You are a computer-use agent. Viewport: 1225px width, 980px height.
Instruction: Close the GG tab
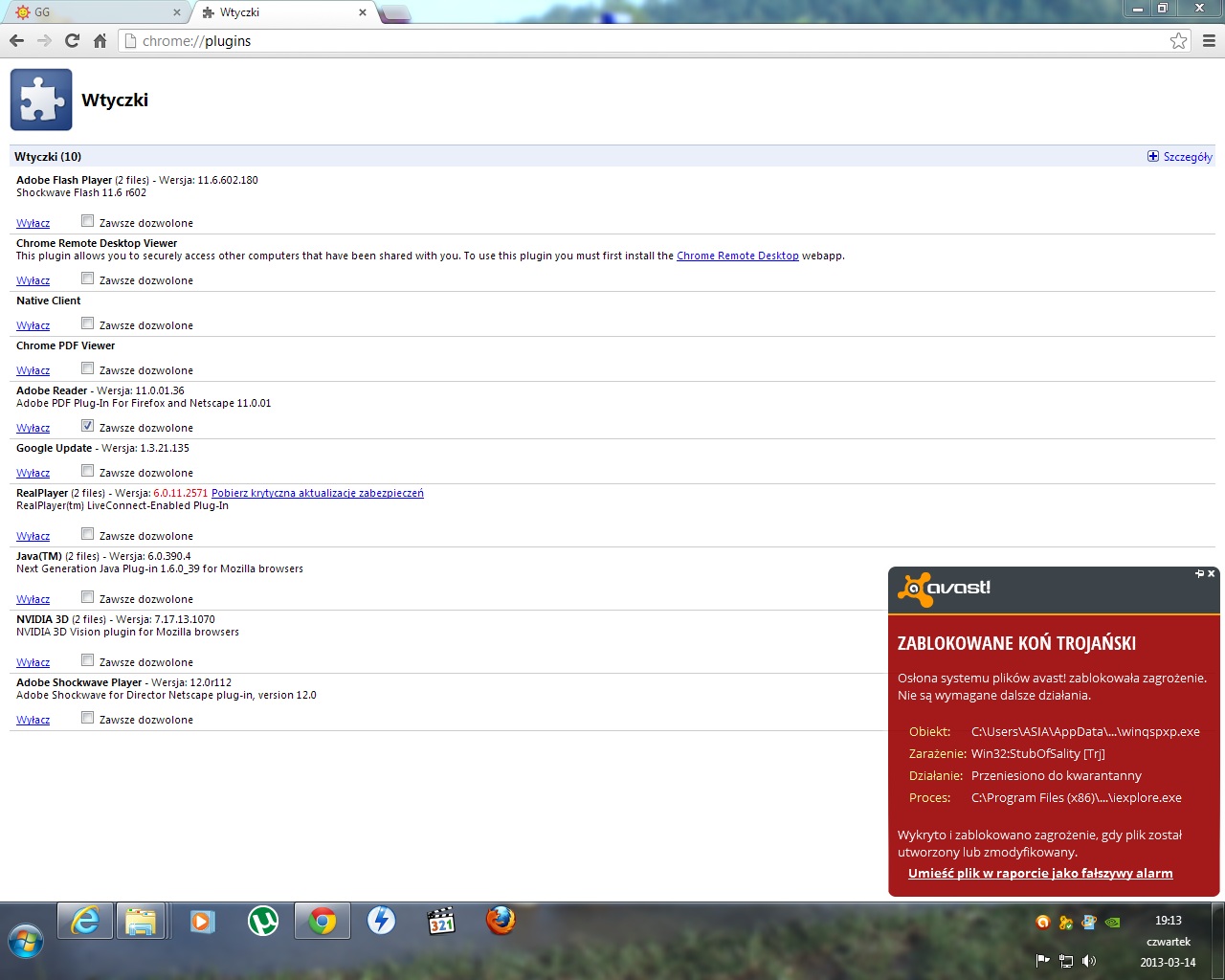point(176,12)
